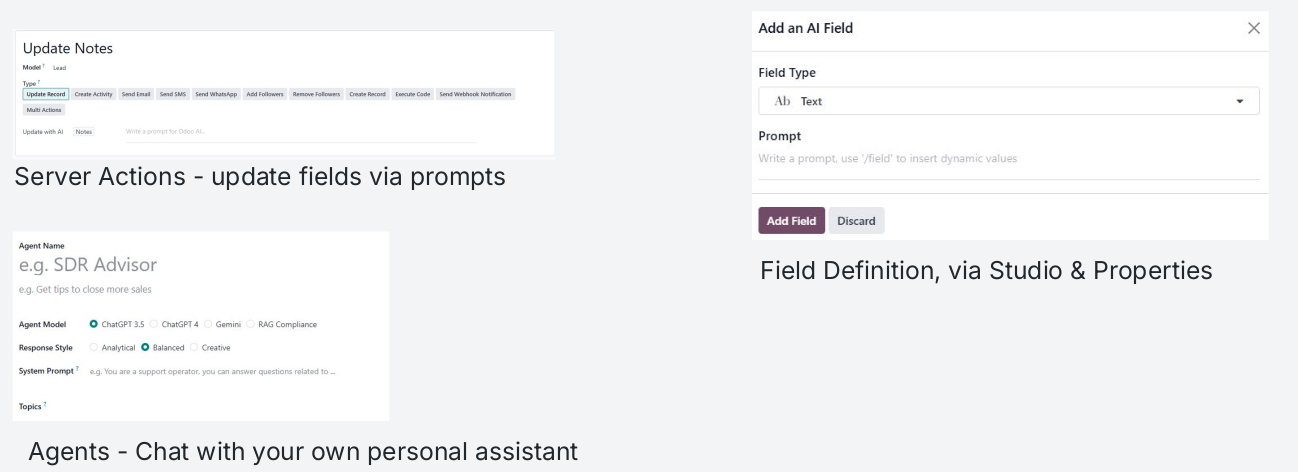
Task: Select the Create Activity action type
Action: coord(93,94)
